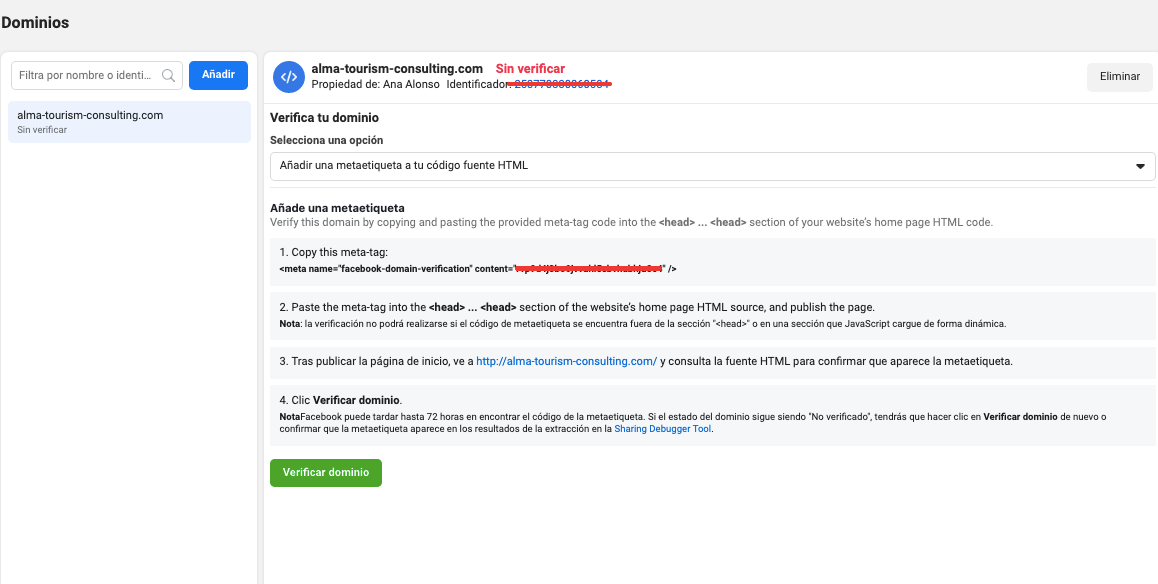Click the green Verificar dominio button

[326, 473]
